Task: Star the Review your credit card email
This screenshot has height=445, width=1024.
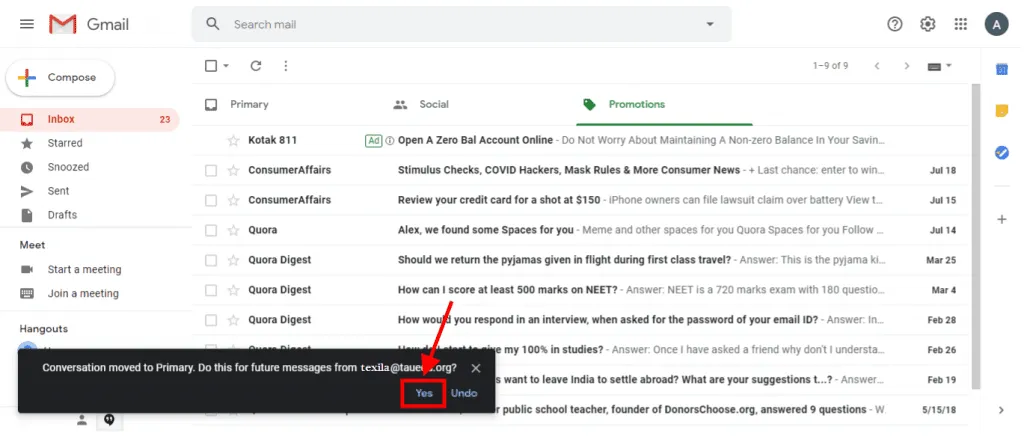Action: pyautogui.click(x=233, y=201)
